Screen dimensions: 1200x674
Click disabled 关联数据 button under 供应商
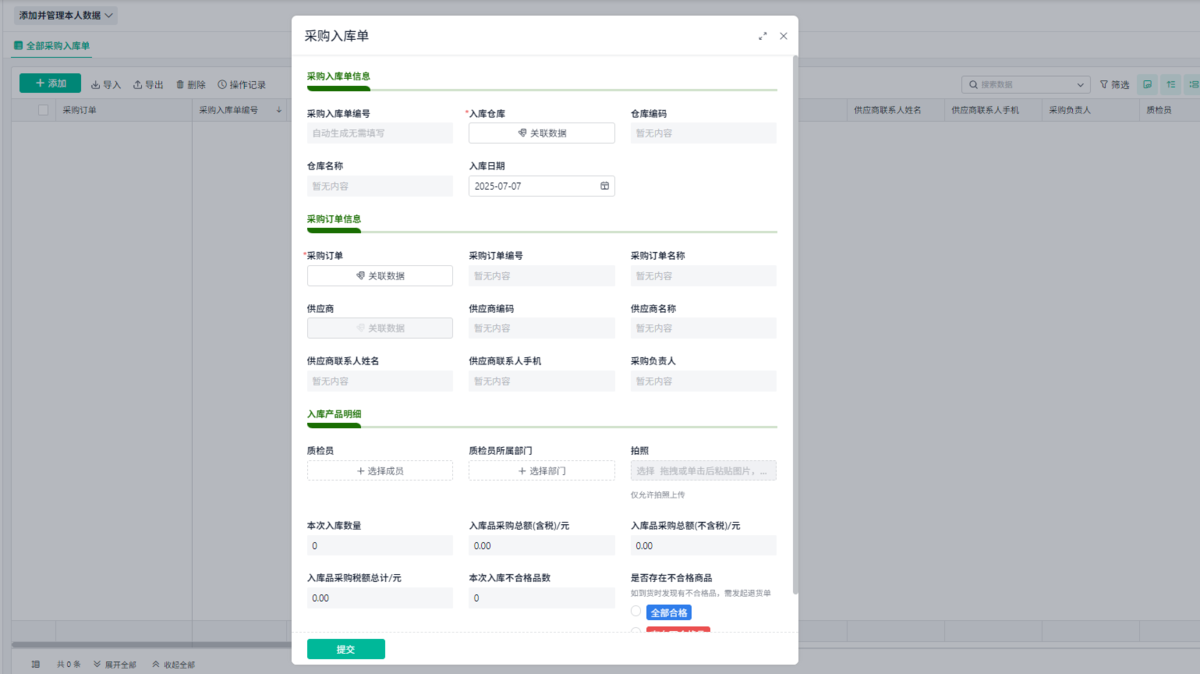point(380,328)
